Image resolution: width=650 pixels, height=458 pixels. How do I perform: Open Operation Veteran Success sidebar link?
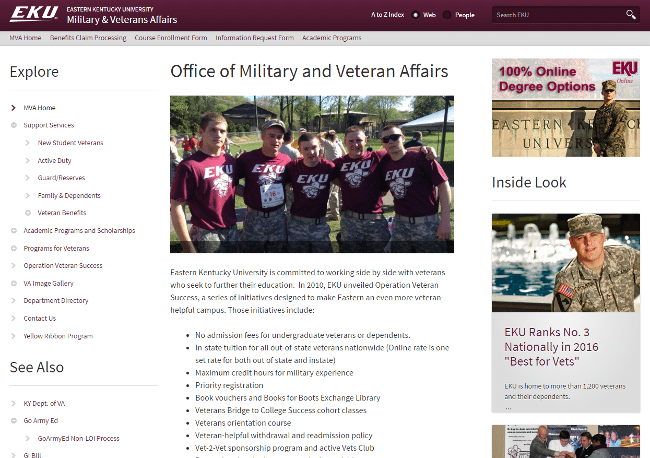pos(63,266)
